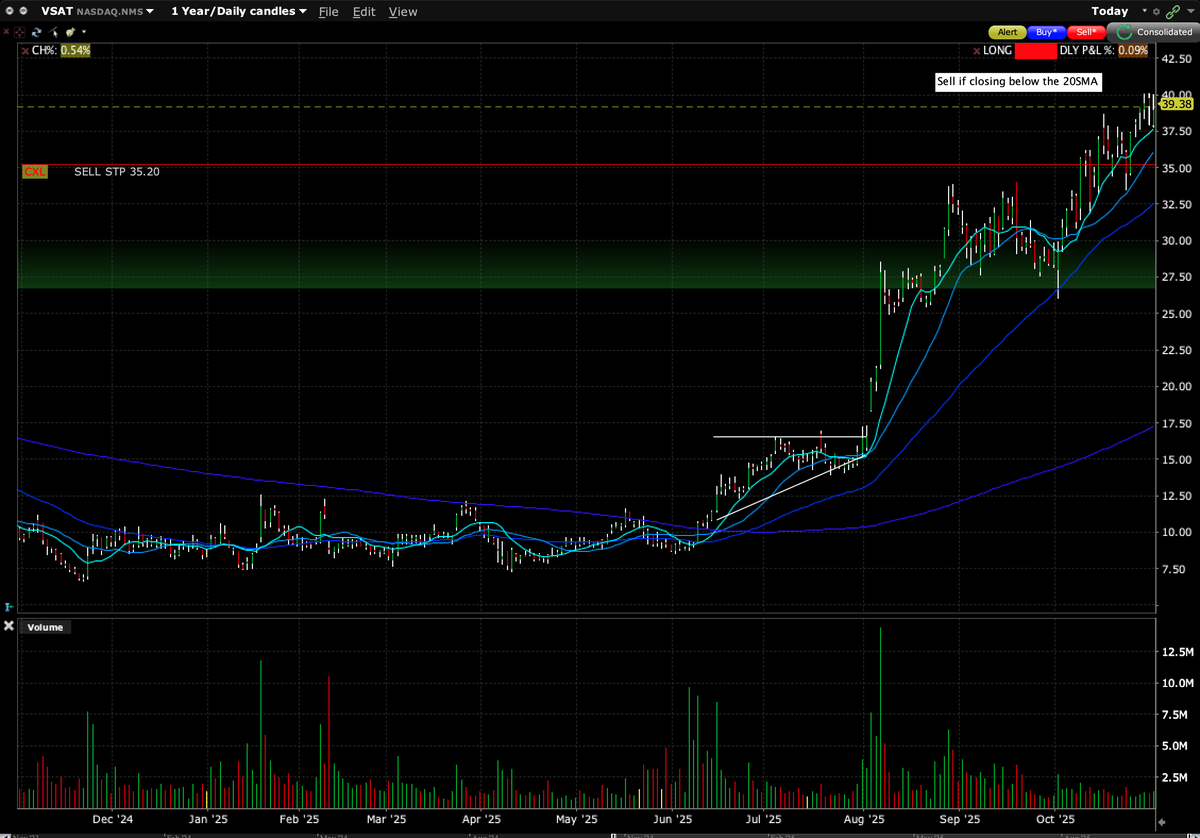Open the 1 Year/Daily candles timeframe dropdown
The height and width of the screenshot is (838, 1200).
237,11
